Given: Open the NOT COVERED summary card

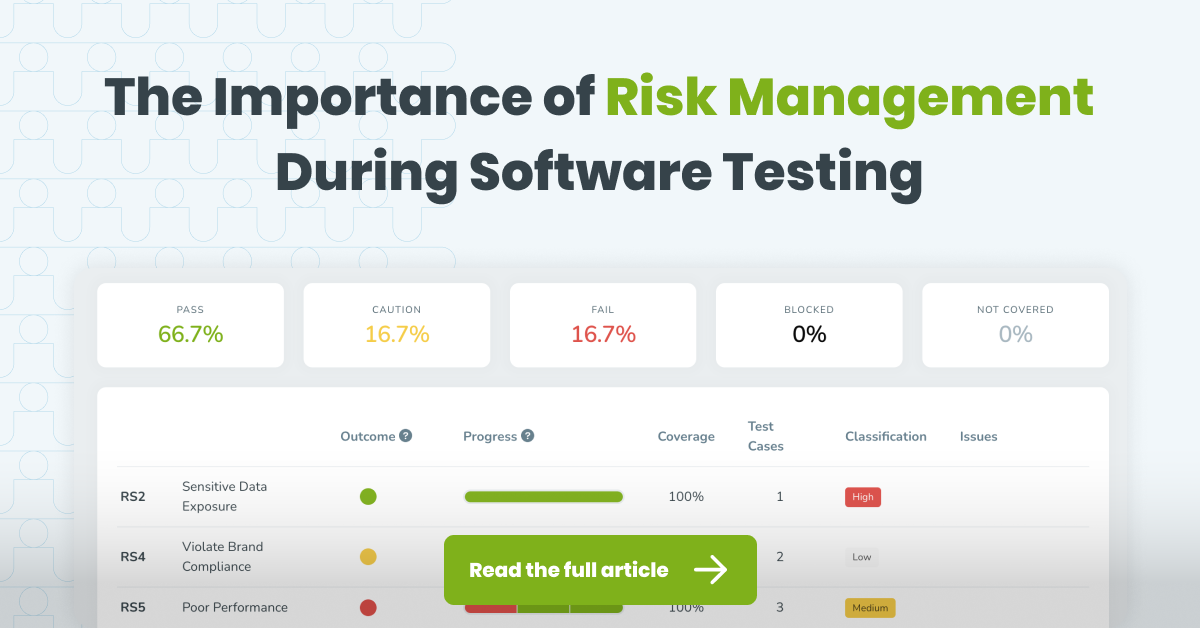Looking at the screenshot, I should click(1015, 324).
